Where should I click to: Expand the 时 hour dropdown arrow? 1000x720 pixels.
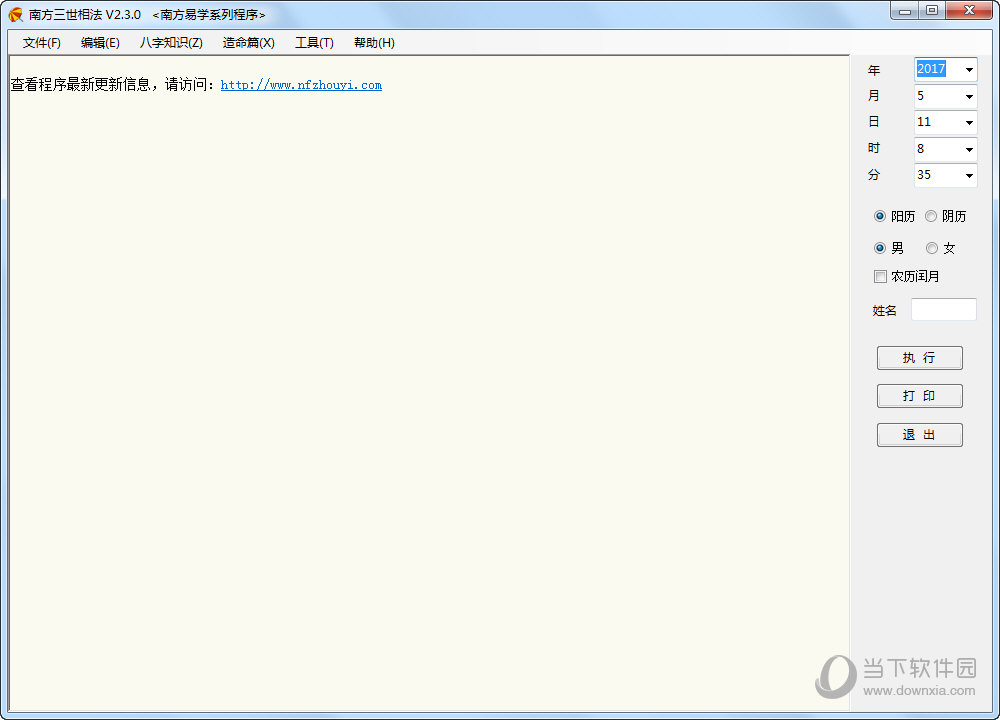coord(969,149)
